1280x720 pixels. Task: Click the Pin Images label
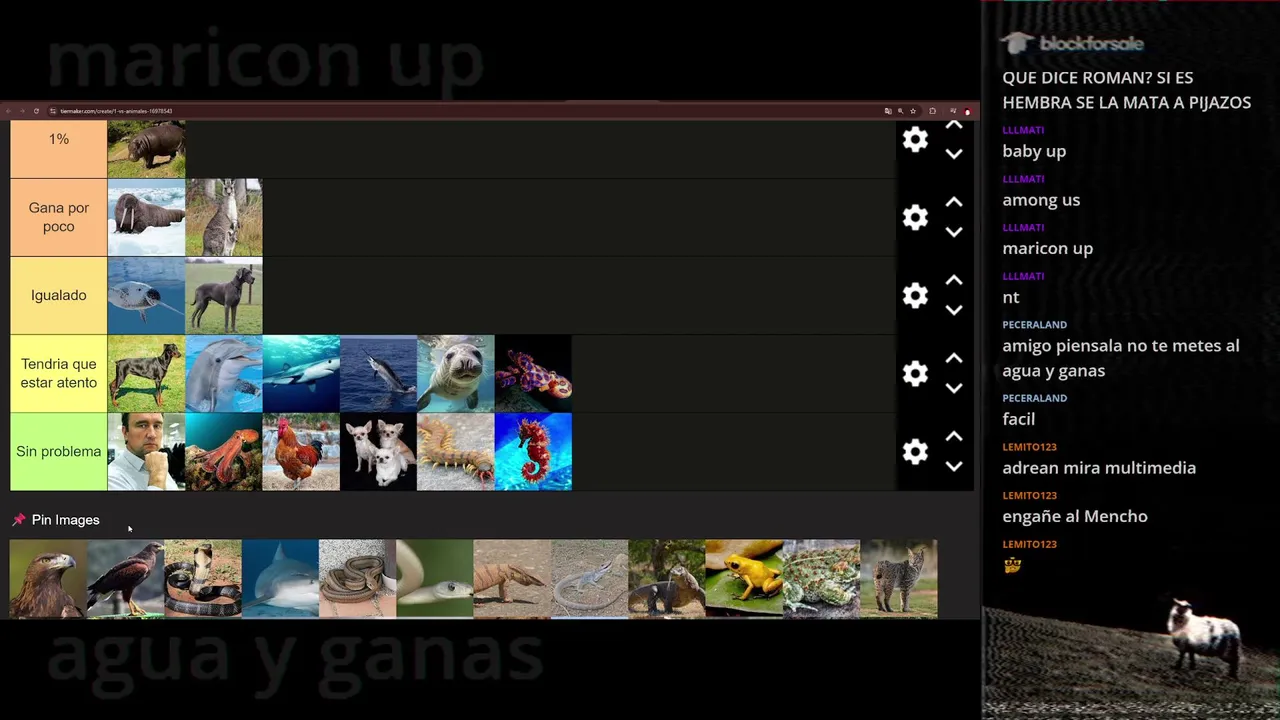pos(65,520)
